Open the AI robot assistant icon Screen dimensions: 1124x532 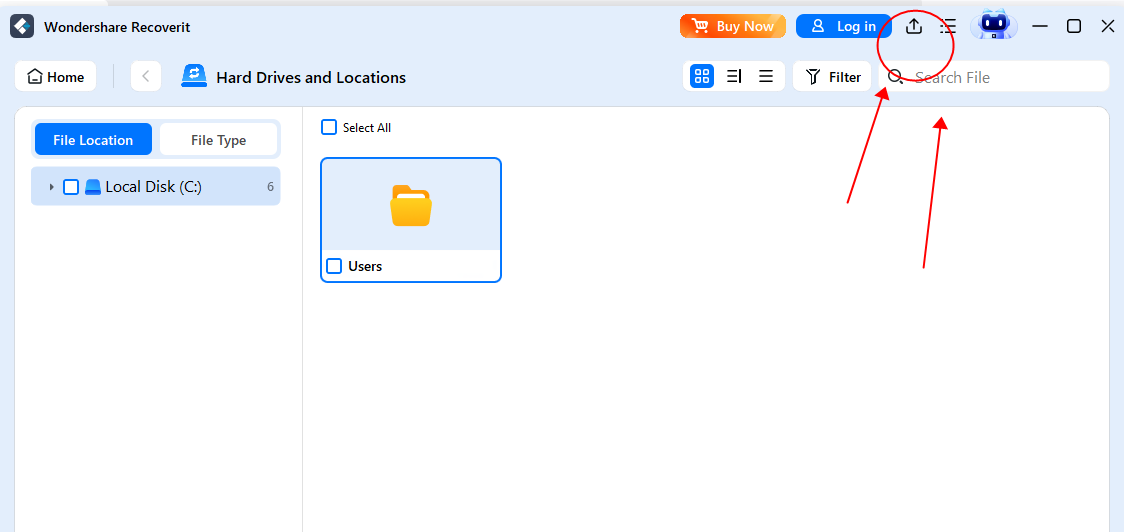point(993,25)
